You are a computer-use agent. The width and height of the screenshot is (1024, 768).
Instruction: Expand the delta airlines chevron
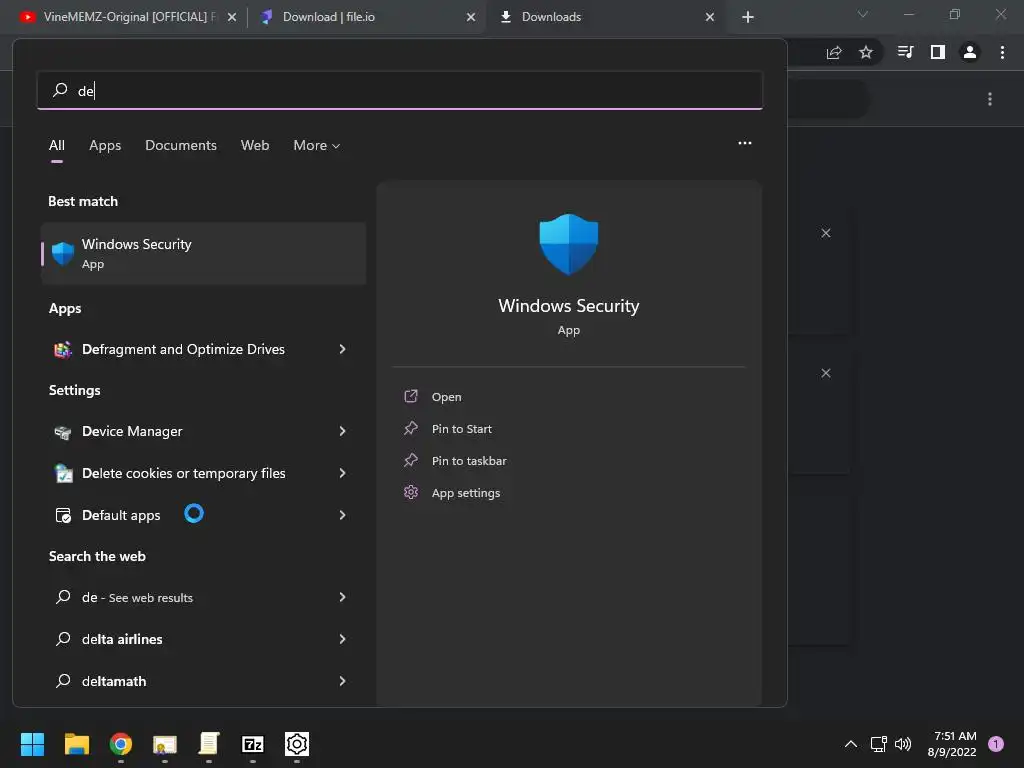coord(342,639)
